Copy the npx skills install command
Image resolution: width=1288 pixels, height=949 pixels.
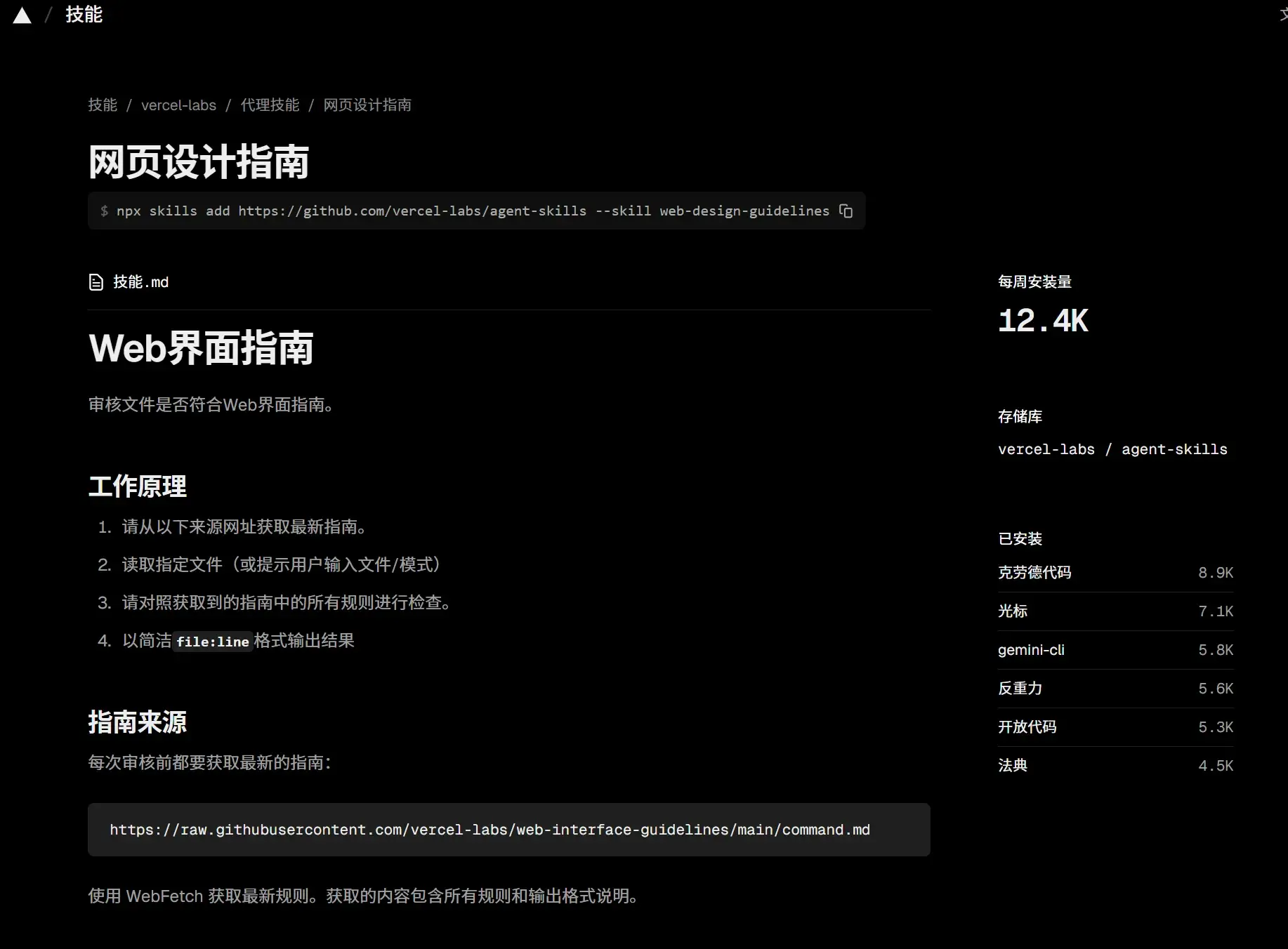click(846, 211)
